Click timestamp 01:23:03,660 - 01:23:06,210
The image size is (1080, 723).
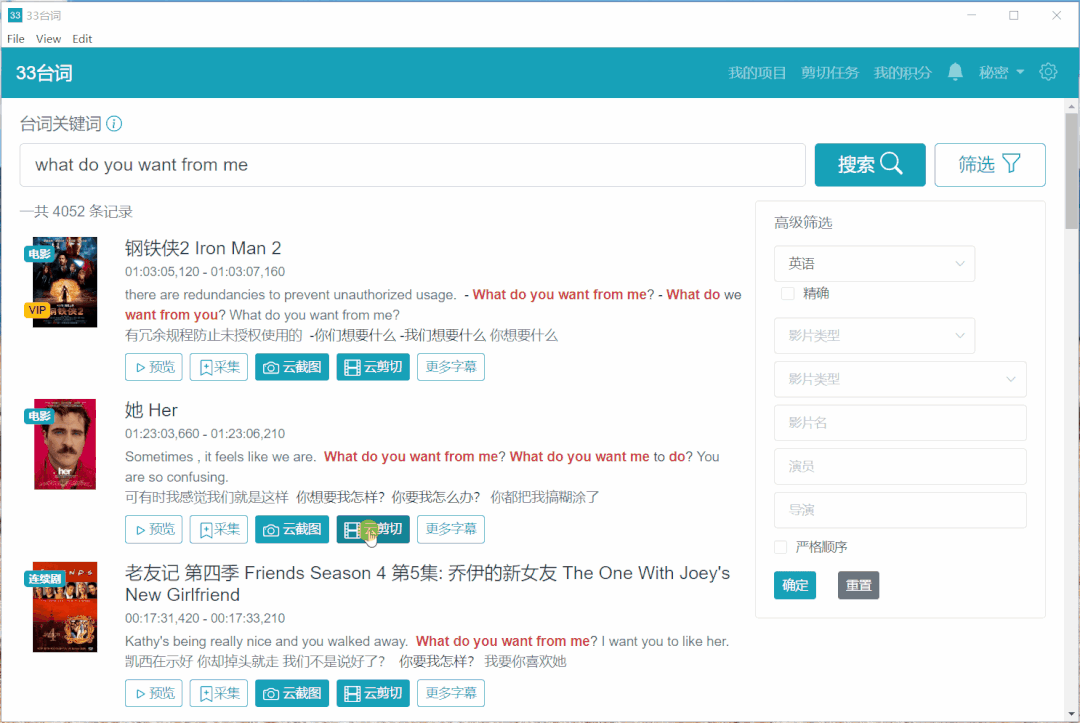click(205, 434)
